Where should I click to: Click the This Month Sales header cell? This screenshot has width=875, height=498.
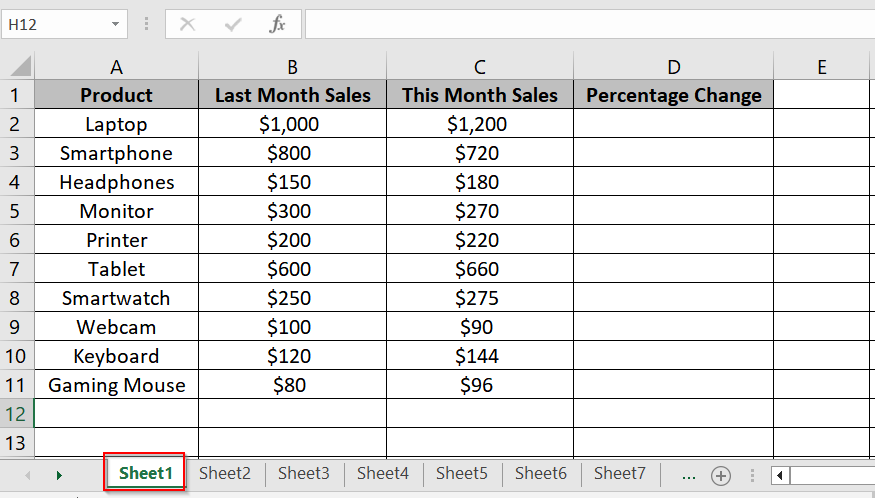[x=480, y=95]
